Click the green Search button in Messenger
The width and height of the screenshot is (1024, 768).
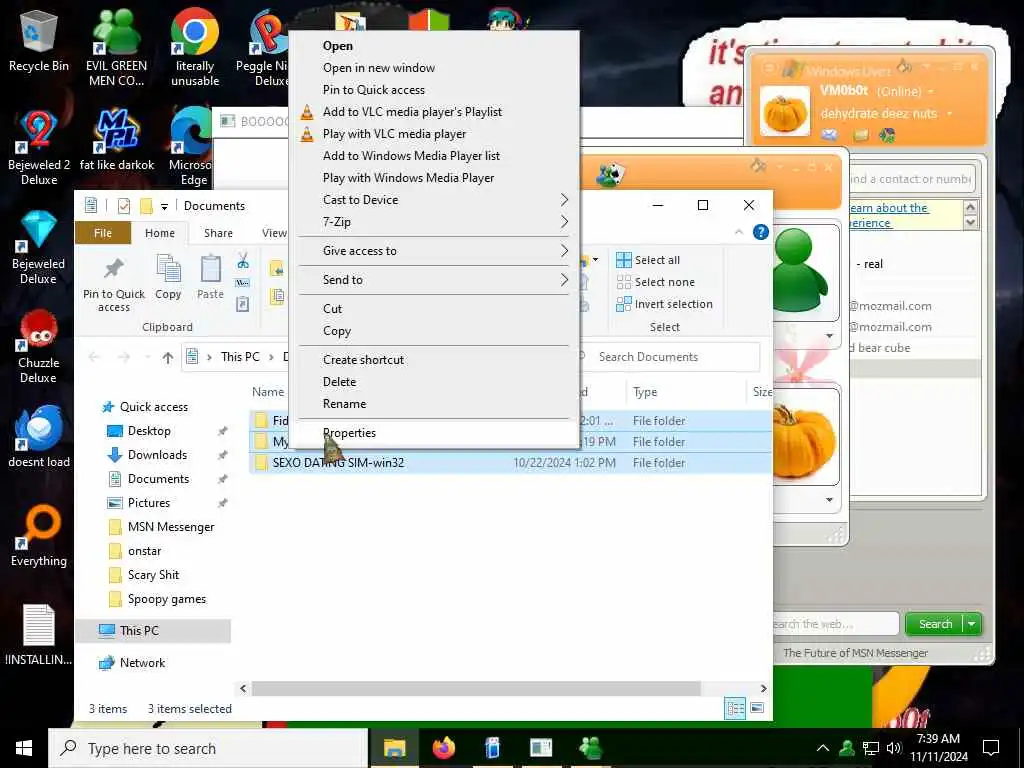pos(935,624)
